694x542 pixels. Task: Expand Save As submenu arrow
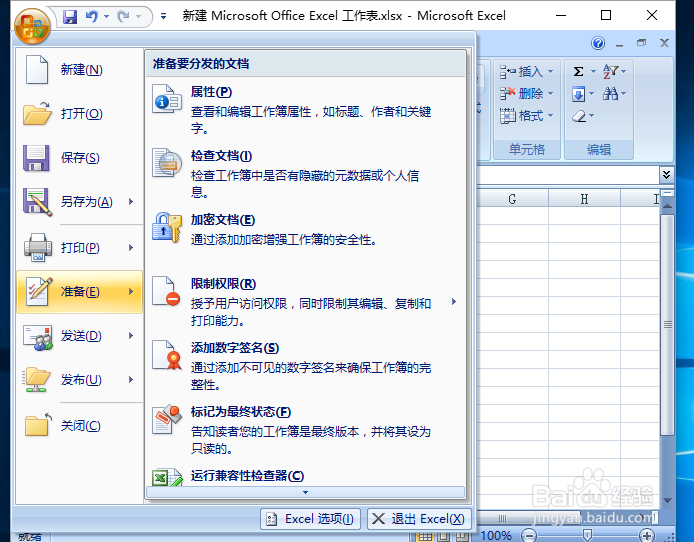click(131, 202)
